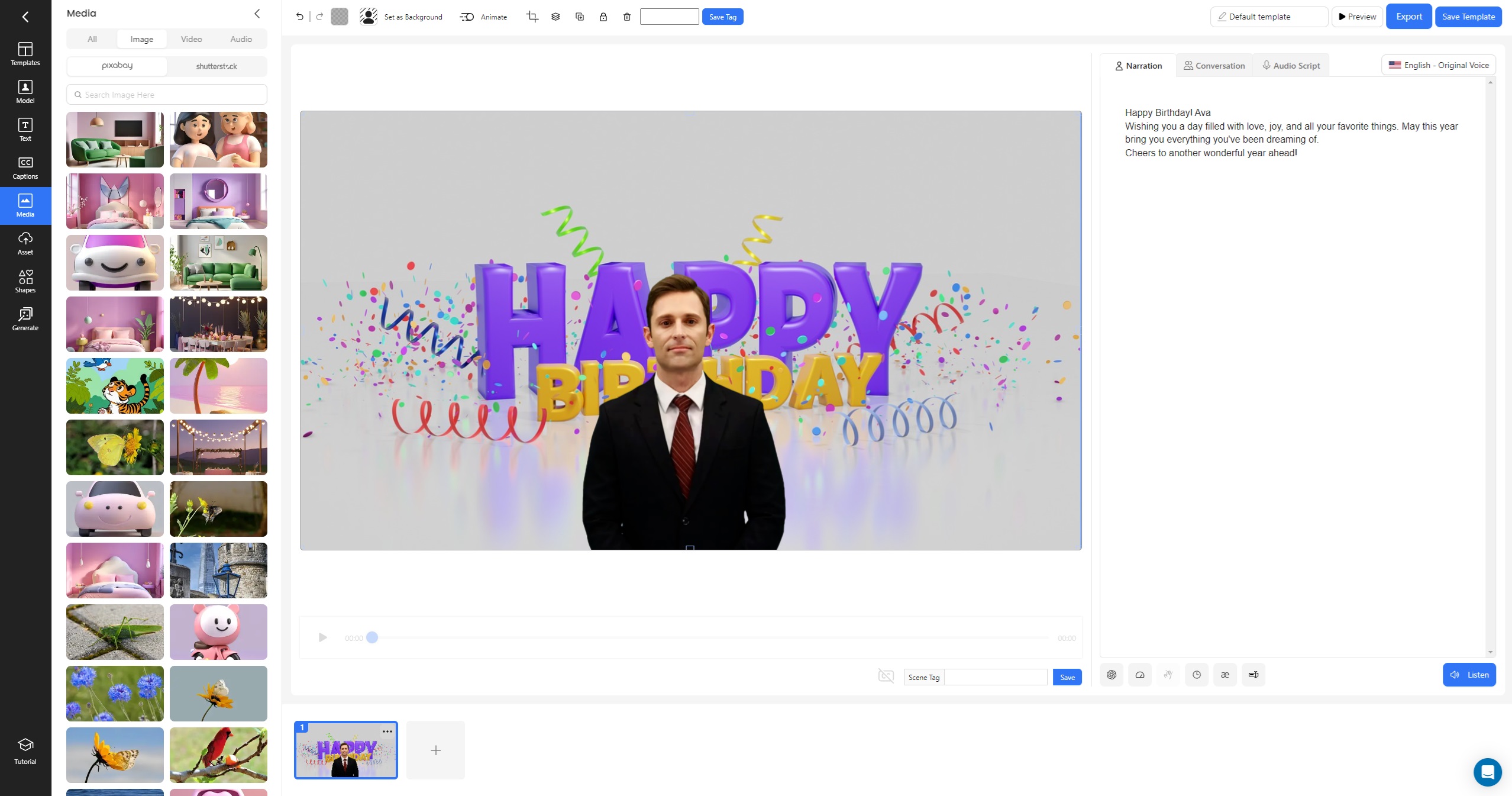Select the shutterstock image source

[x=217, y=66]
